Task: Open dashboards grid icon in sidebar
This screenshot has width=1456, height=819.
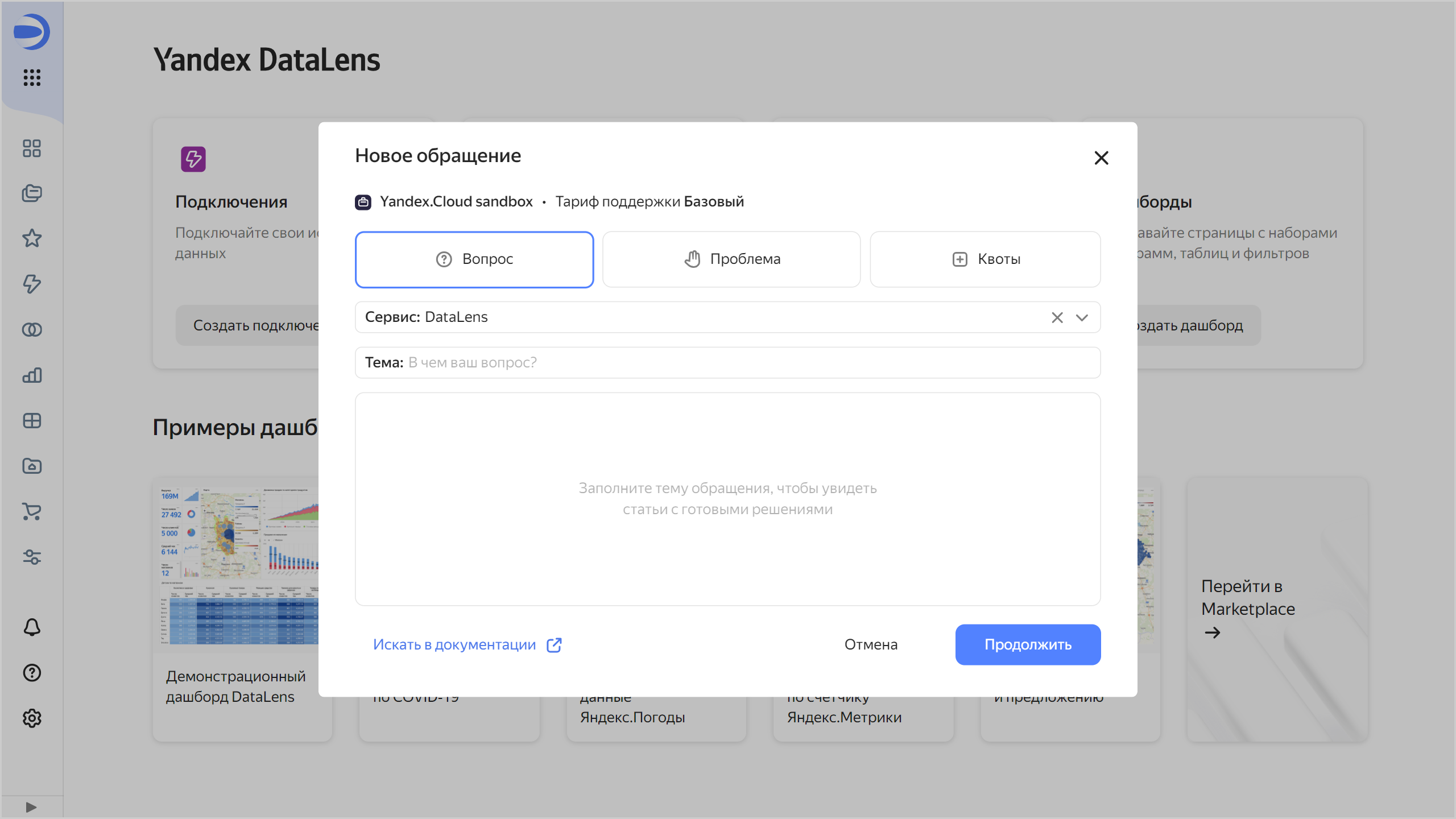Action: [32, 420]
